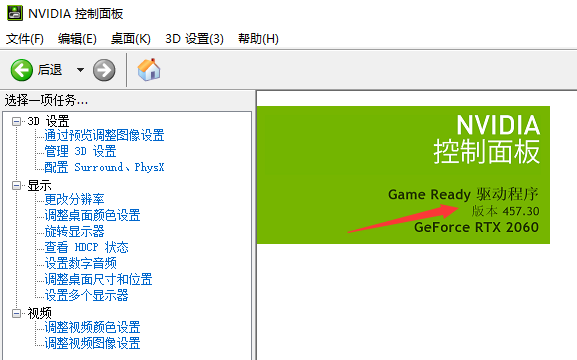Image resolution: width=577 pixels, height=360 pixels.
Task: Select 设置多个显示器 task
Action: (x=86, y=296)
